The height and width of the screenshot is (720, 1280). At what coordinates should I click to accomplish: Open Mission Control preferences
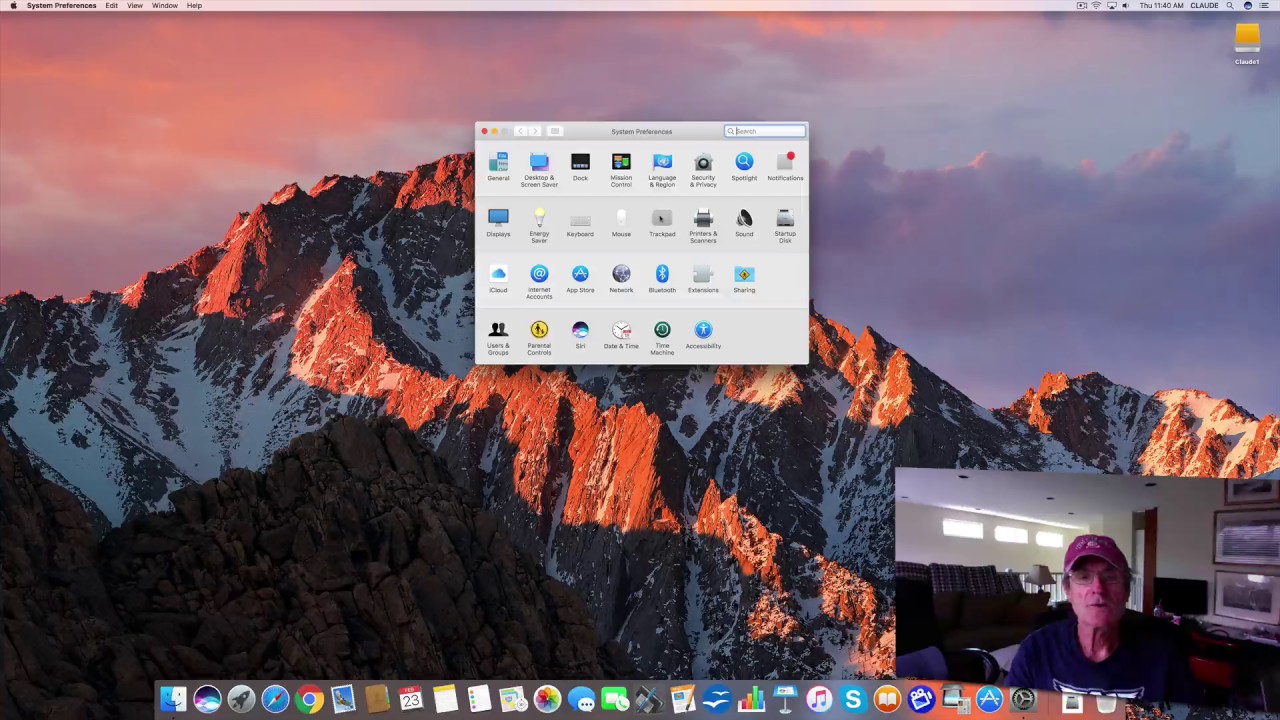pyautogui.click(x=621, y=170)
